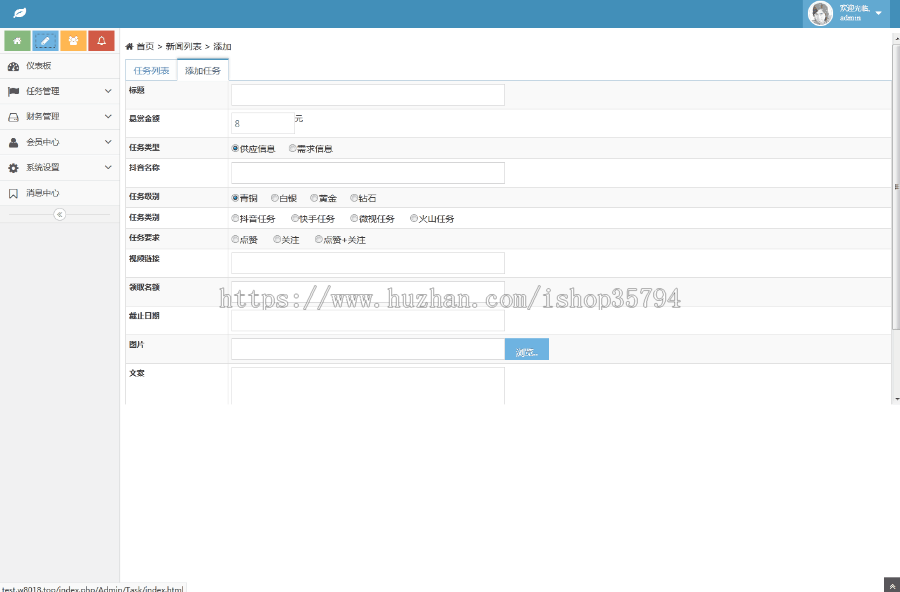The width and height of the screenshot is (900, 592).
Task: Choose the 火山任务 radio option
Action: coord(413,218)
